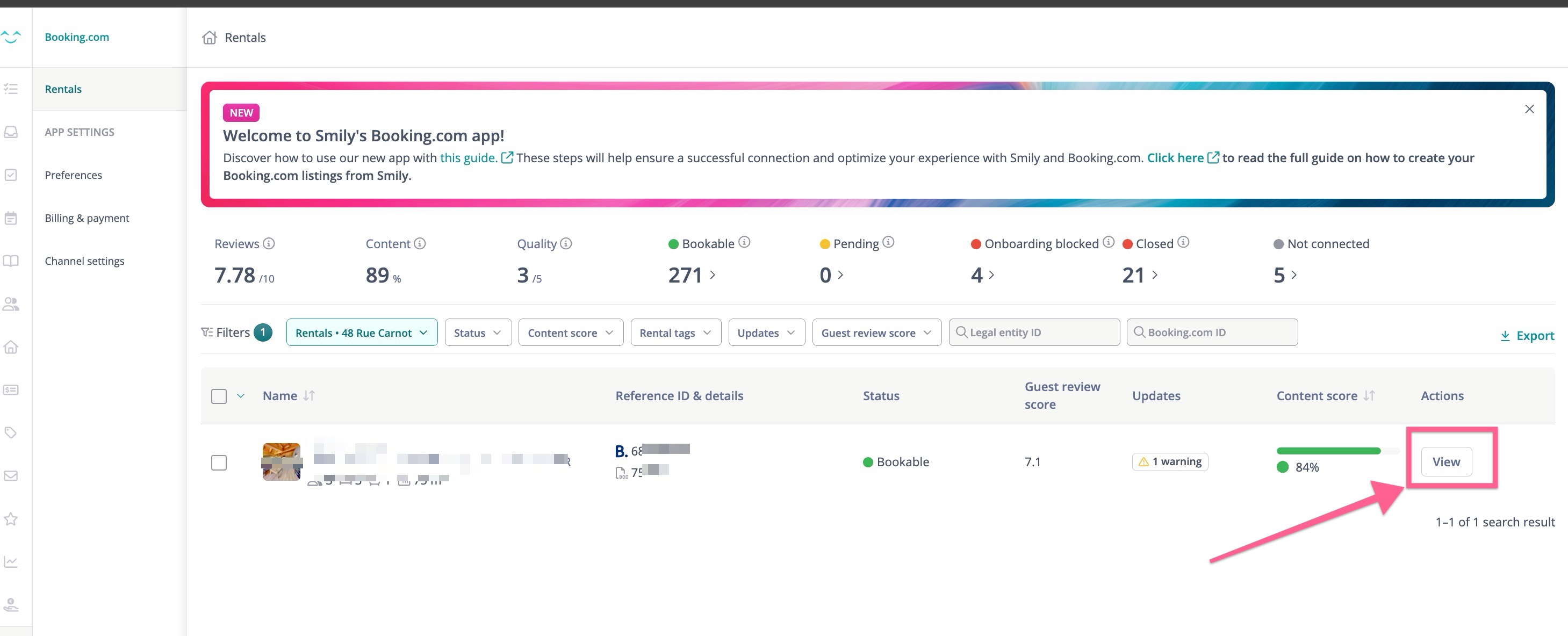Screen dimensions: 1568x636
Task: Tick the select-all checkbox in table header
Action: 219,396
